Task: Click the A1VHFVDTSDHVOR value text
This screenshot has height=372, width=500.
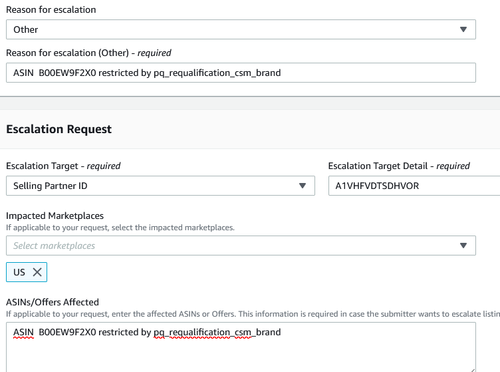Action: 377,186
